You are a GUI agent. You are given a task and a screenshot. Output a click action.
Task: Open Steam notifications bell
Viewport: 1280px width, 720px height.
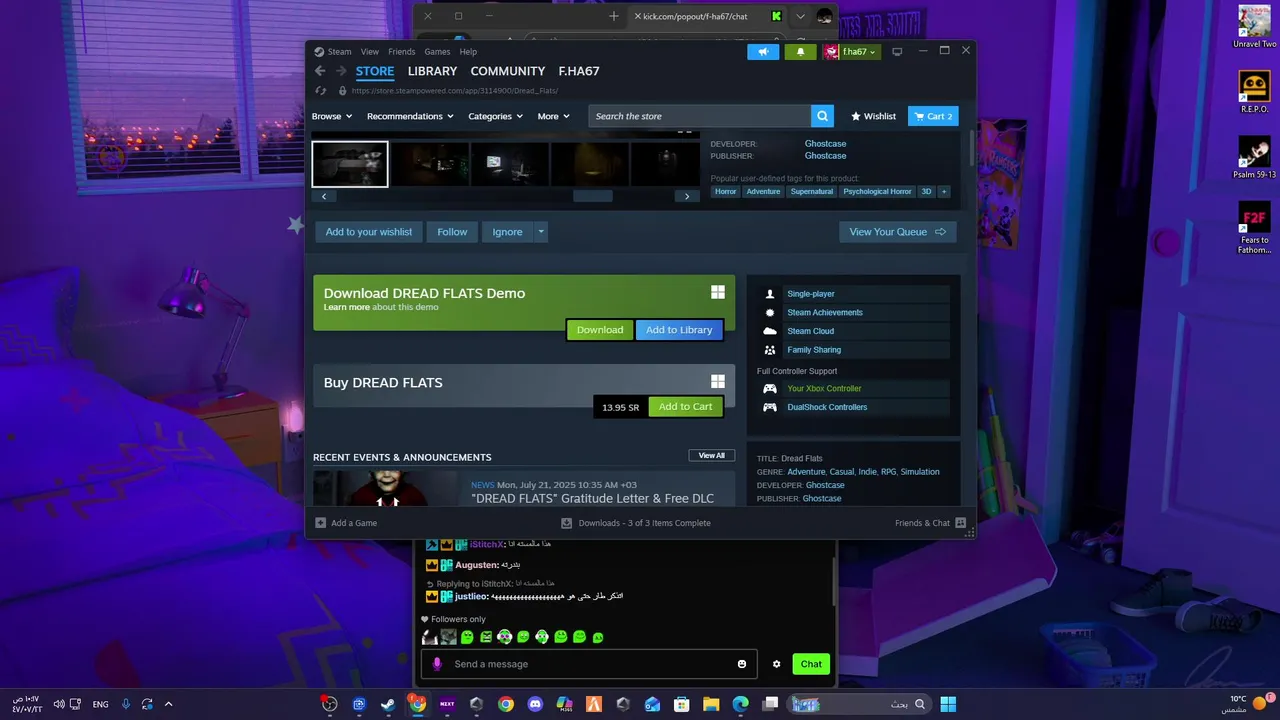click(800, 52)
